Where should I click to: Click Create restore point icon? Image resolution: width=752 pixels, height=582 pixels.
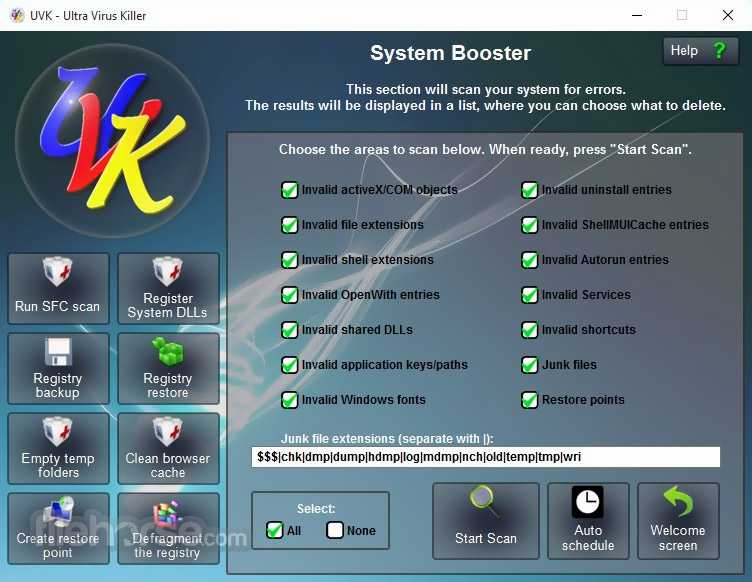(x=58, y=528)
